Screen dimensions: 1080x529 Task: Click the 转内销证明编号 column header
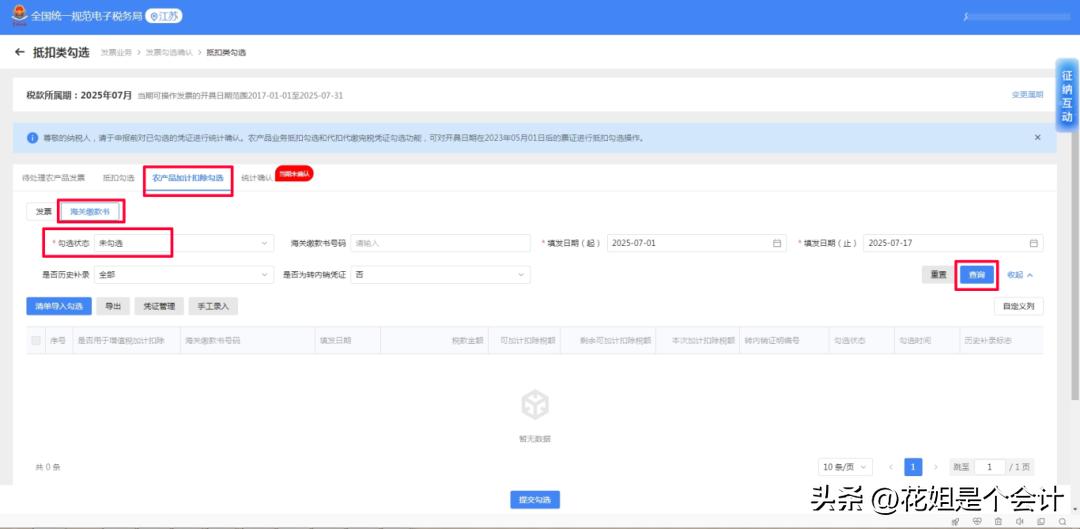[x=771, y=340]
